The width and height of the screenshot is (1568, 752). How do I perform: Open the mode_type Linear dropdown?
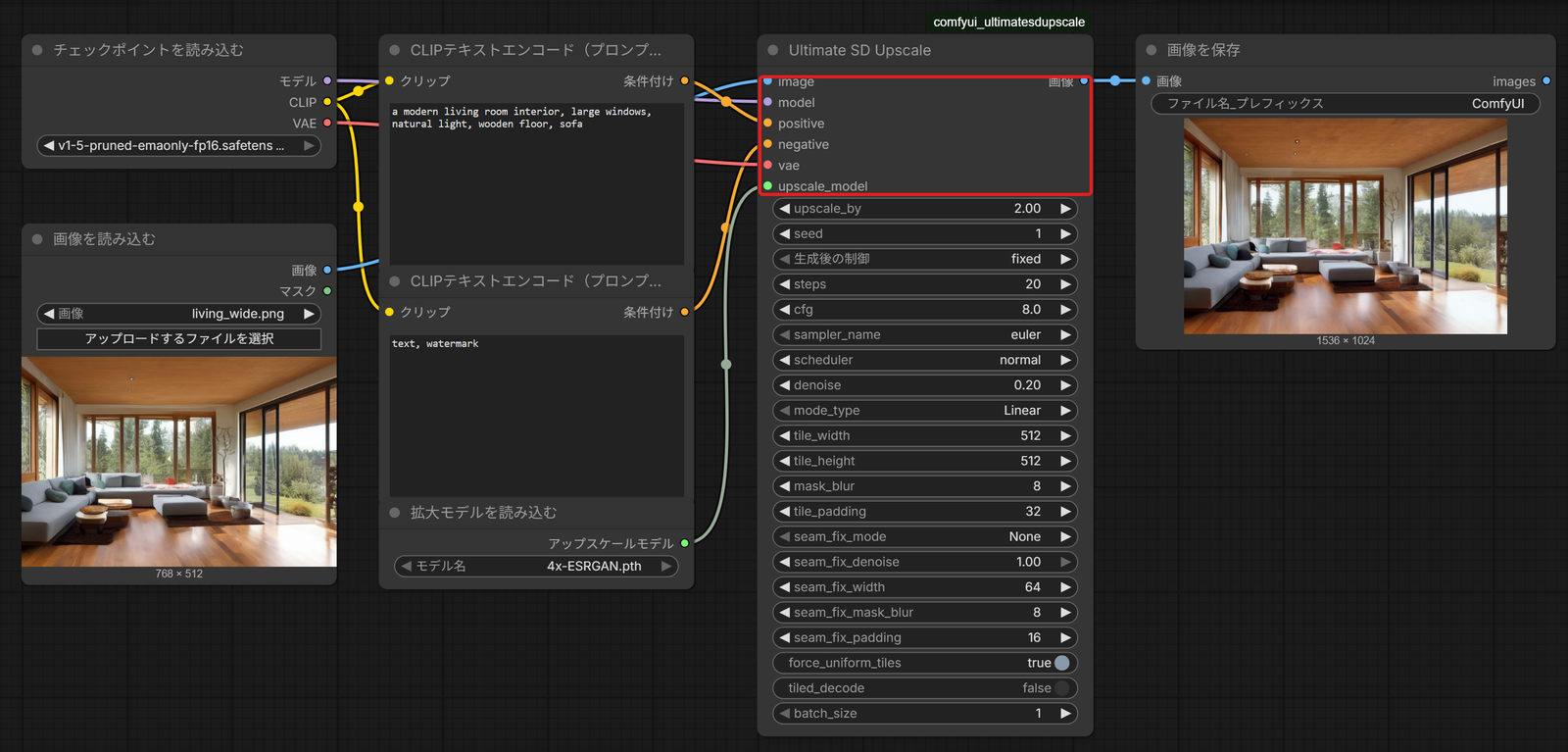tap(925, 411)
